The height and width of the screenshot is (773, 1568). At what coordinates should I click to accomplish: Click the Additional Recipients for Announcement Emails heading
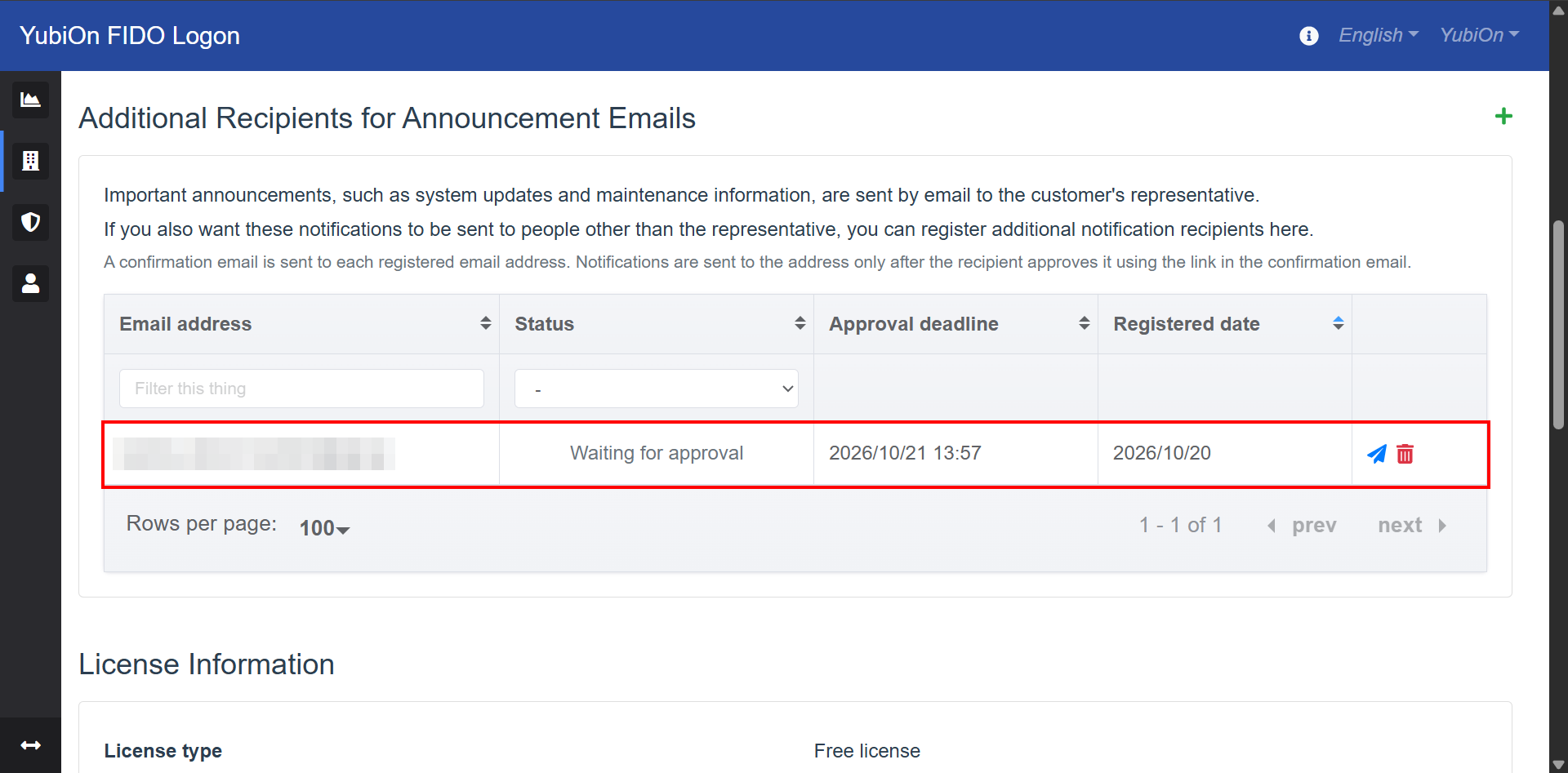(387, 118)
